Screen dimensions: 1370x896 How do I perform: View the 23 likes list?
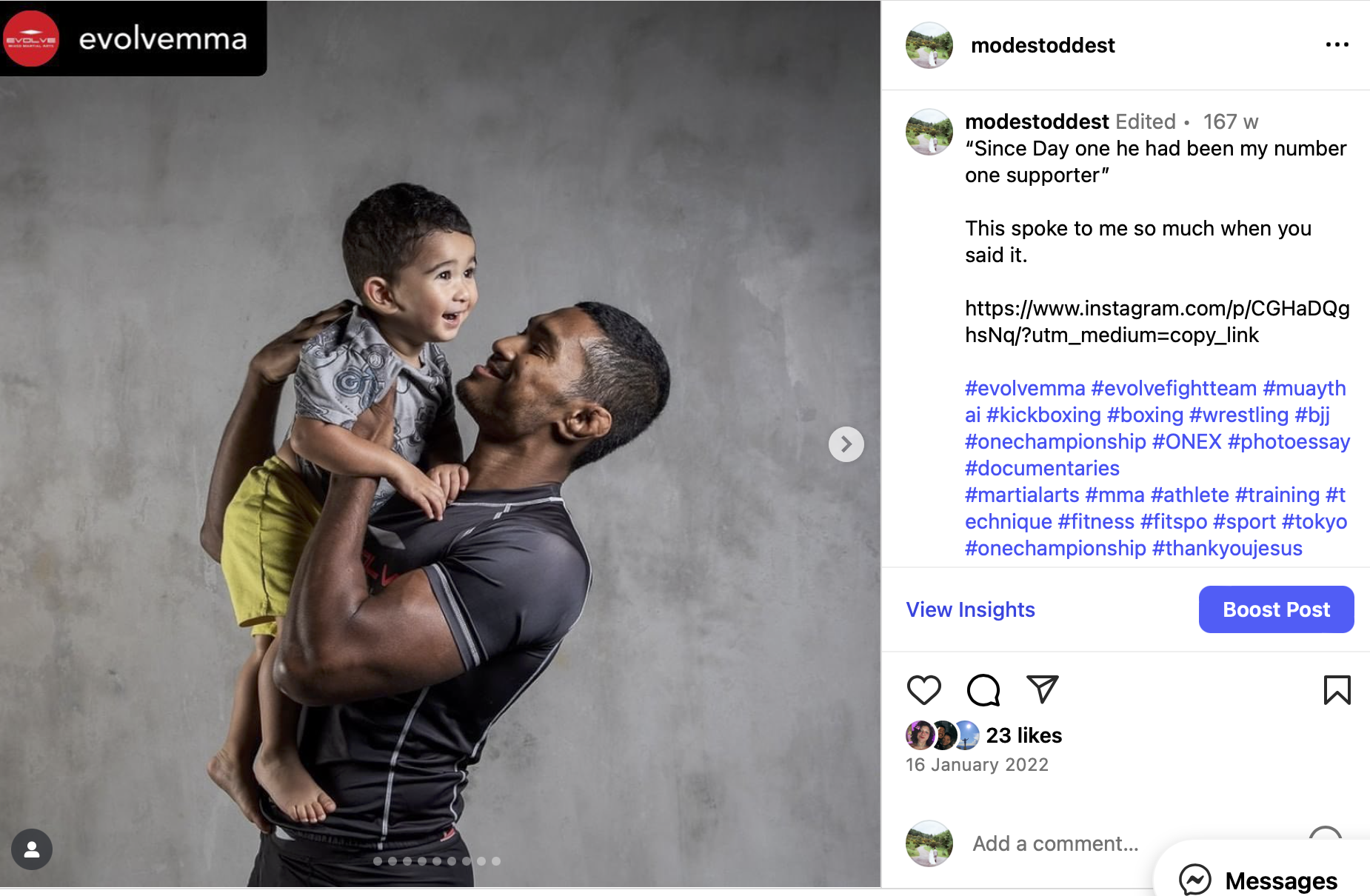(1023, 735)
